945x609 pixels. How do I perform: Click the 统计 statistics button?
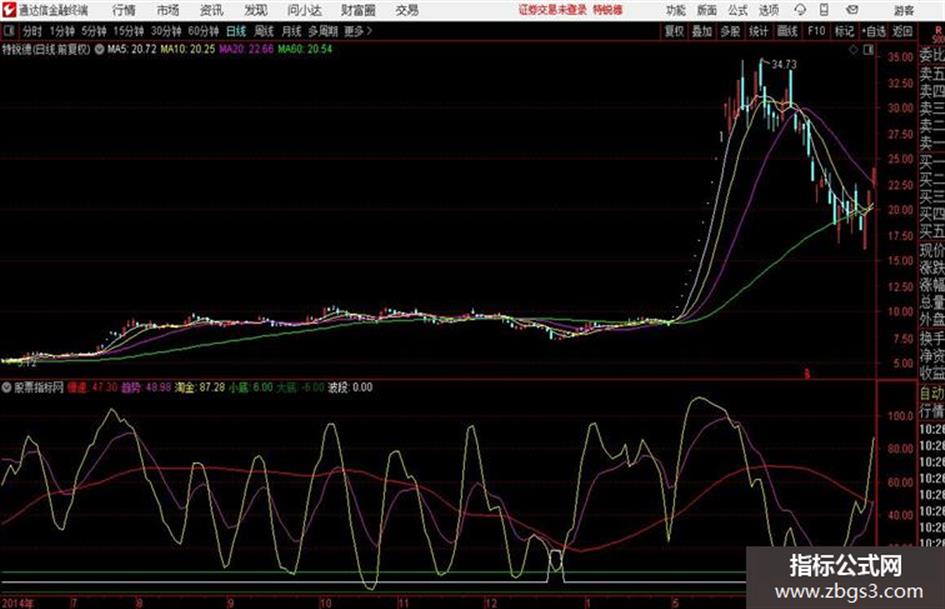759,31
